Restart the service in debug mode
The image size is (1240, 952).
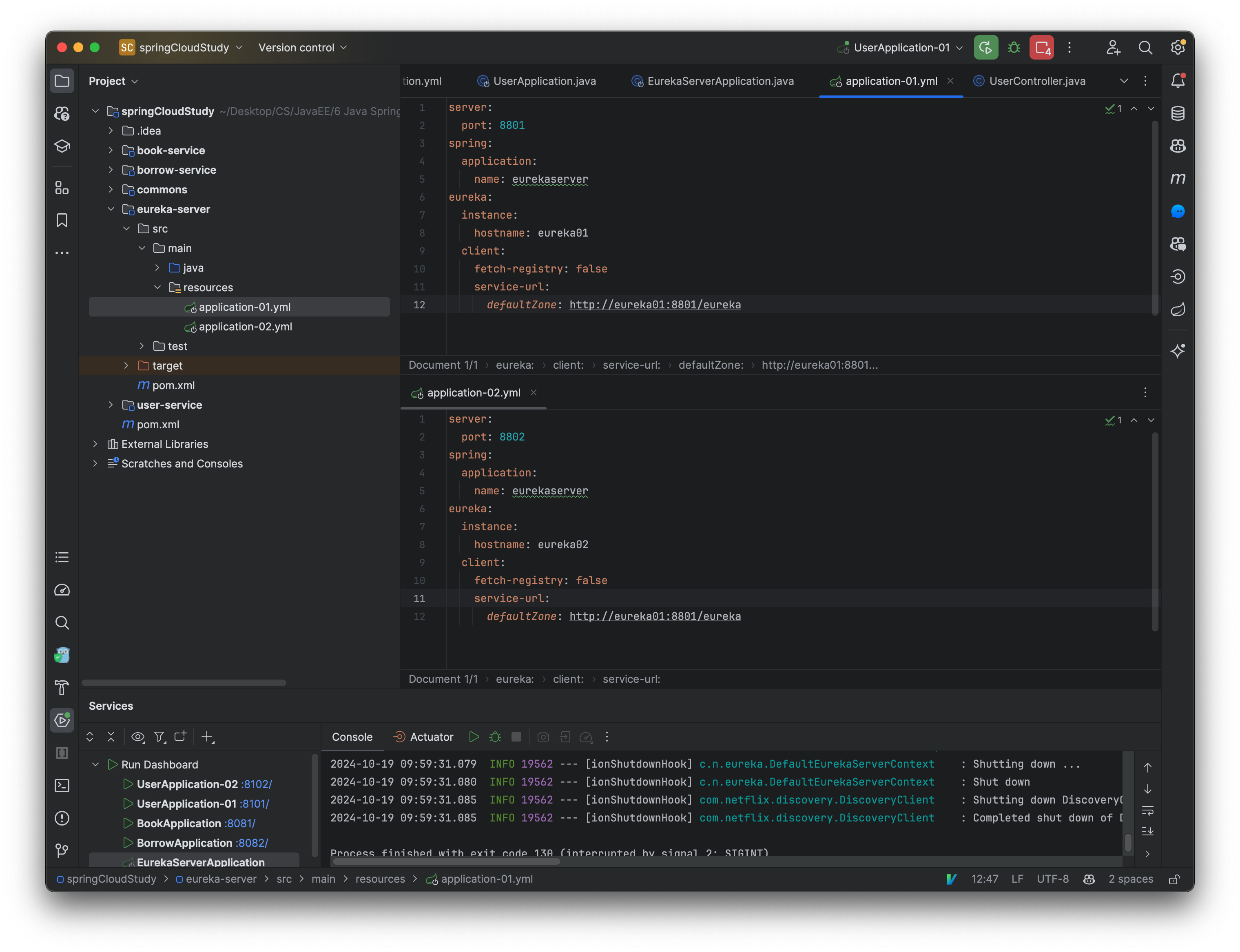(495, 737)
